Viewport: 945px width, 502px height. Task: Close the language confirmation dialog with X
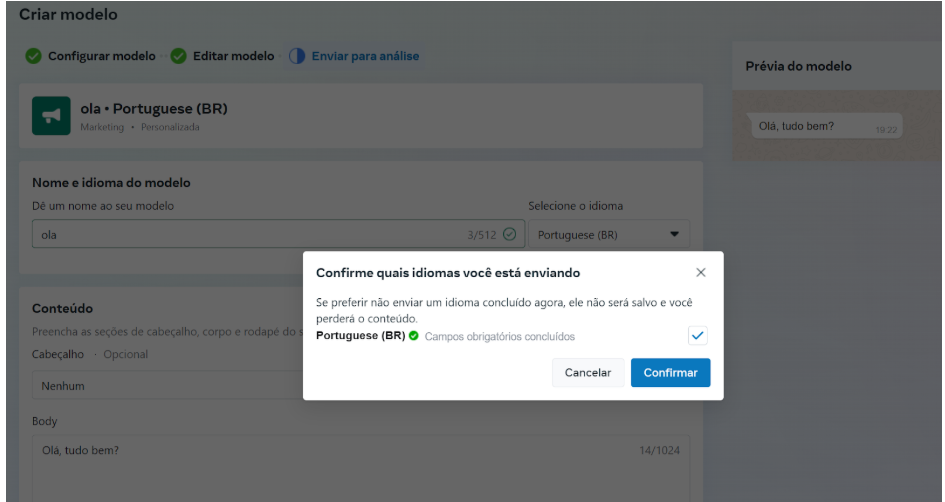tap(700, 272)
